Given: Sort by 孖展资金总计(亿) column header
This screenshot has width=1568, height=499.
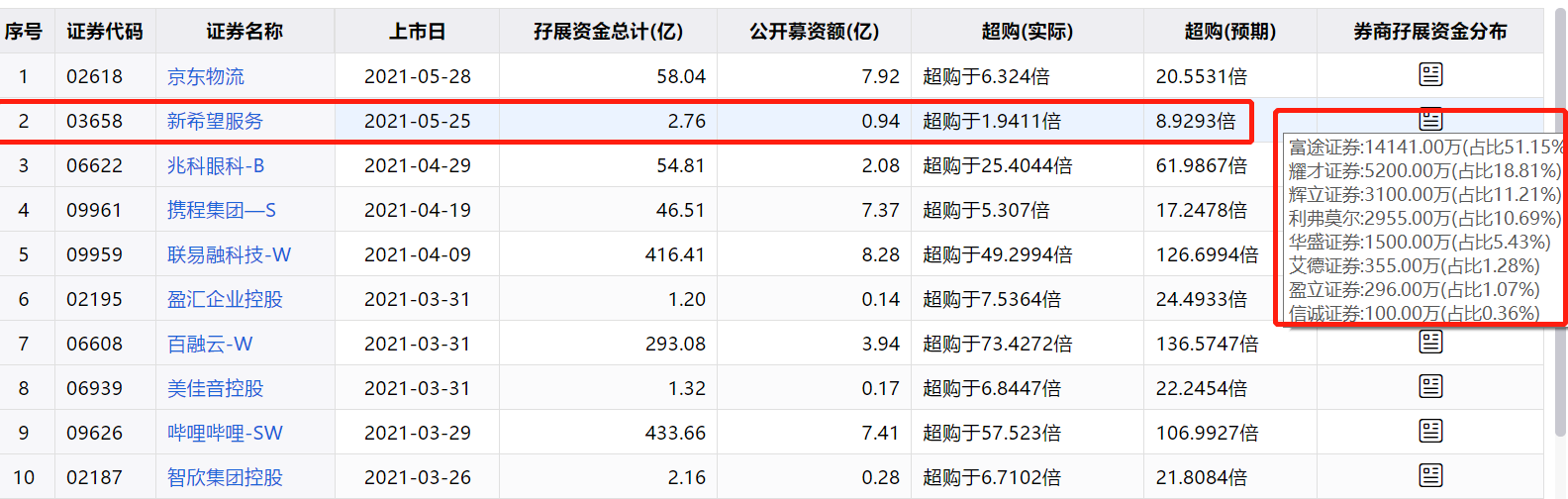Looking at the screenshot, I should pyautogui.click(x=608, y=32).
